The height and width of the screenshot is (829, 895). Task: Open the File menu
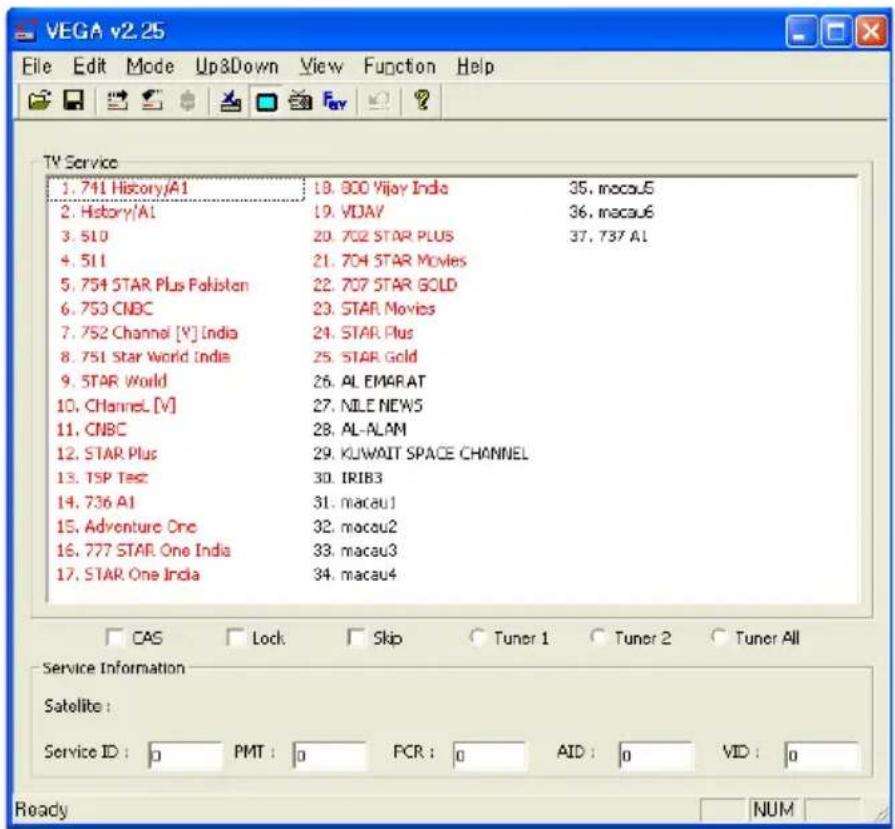[37, 67]
